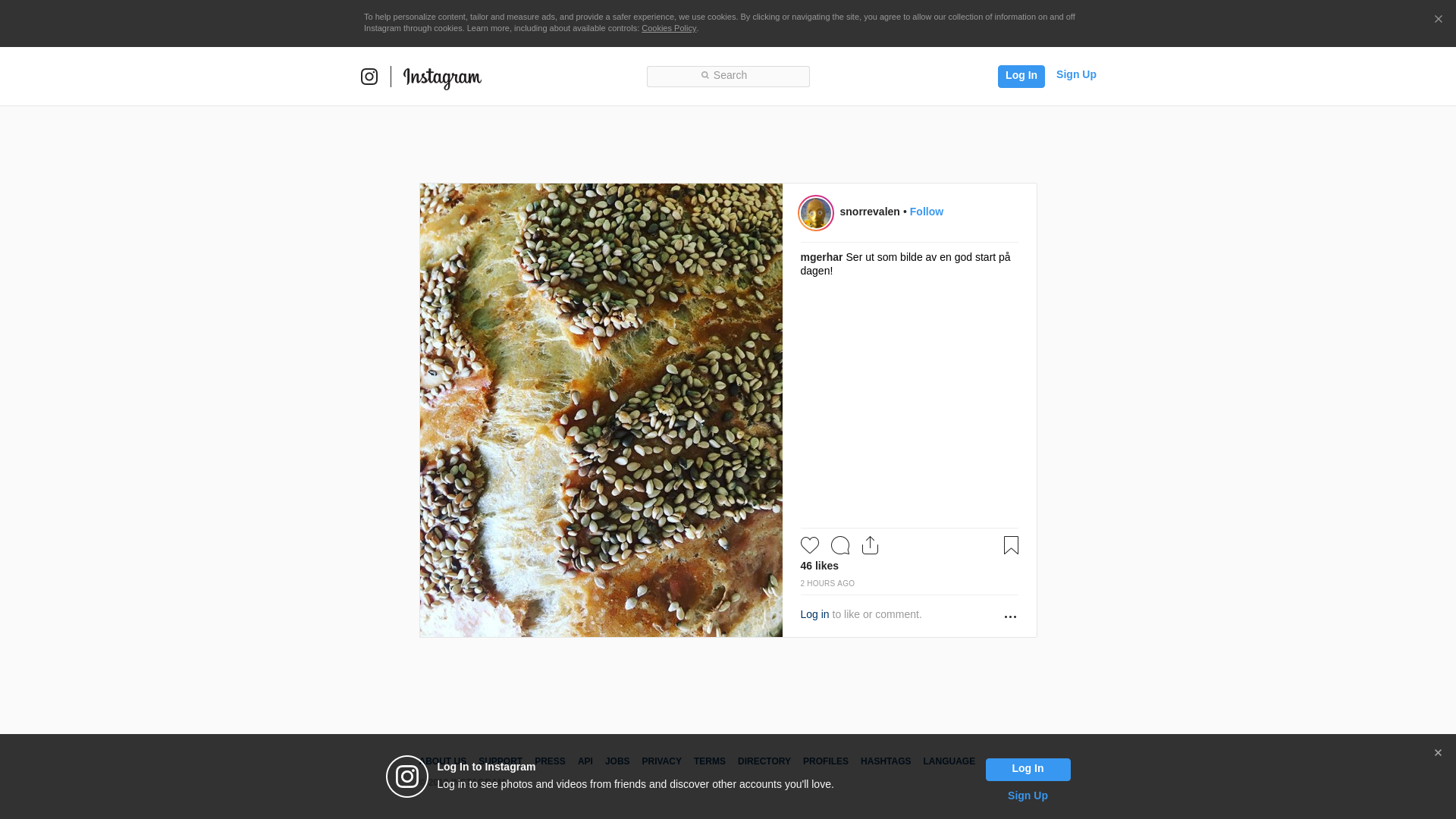Click the search magnifier icon
This screenshot has width=1456, height=819.
click(704, 75)
